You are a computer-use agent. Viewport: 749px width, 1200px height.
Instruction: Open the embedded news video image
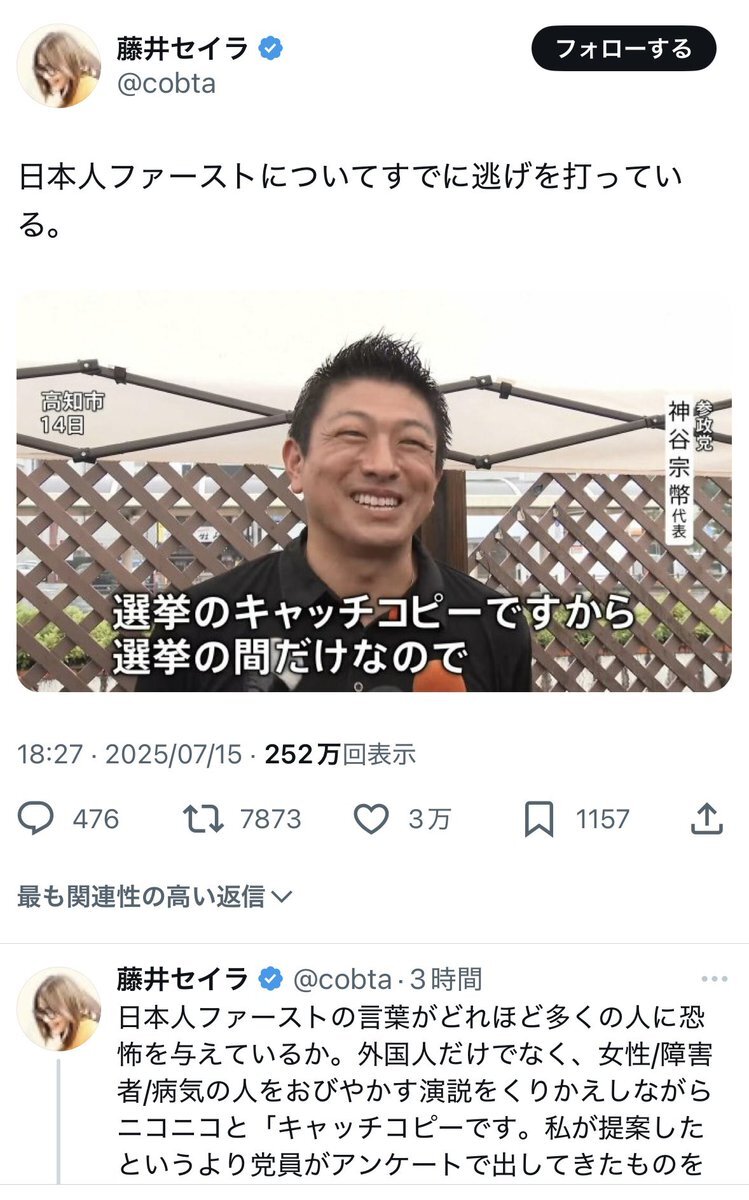[x=374, y=492]
